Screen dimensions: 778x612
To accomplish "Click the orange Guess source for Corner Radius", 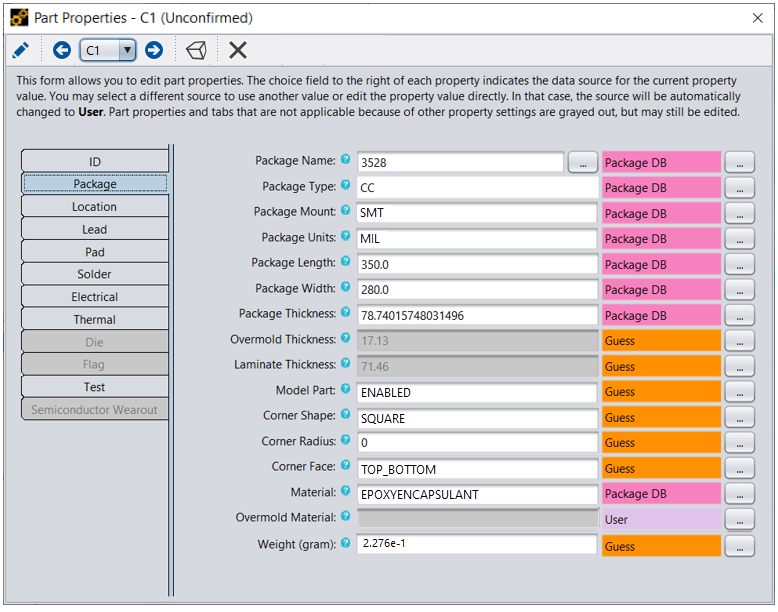I will (x=661, y=442).
